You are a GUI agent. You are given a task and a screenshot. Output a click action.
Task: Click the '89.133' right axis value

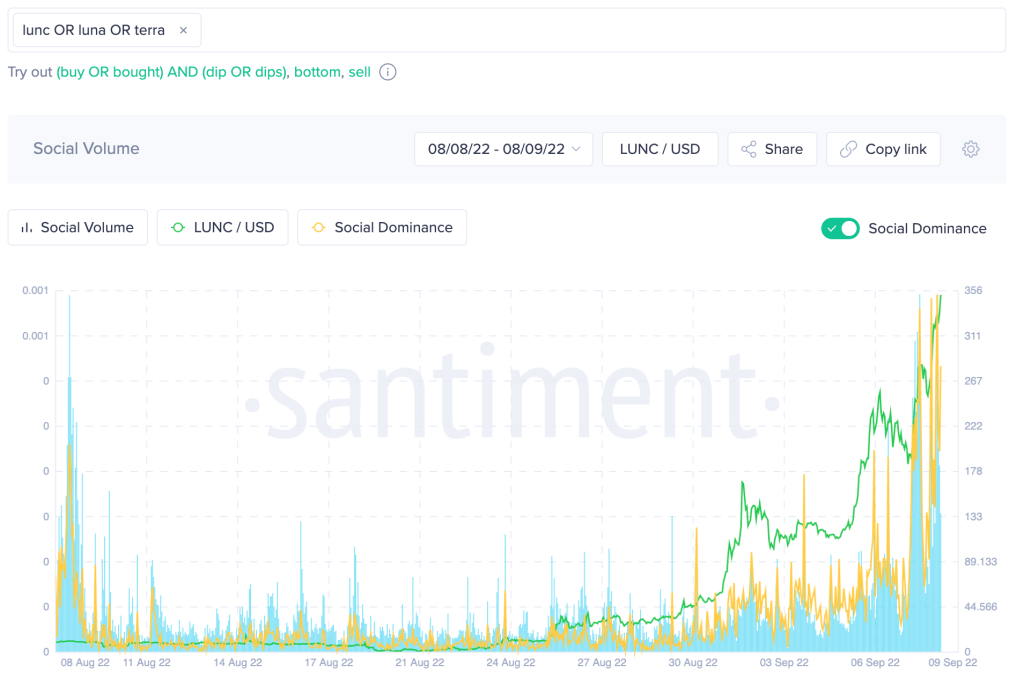click(980, 561)
